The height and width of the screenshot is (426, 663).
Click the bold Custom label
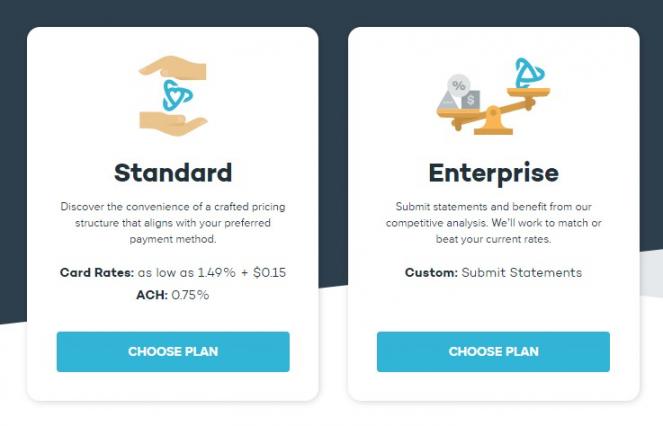(430, 272)
